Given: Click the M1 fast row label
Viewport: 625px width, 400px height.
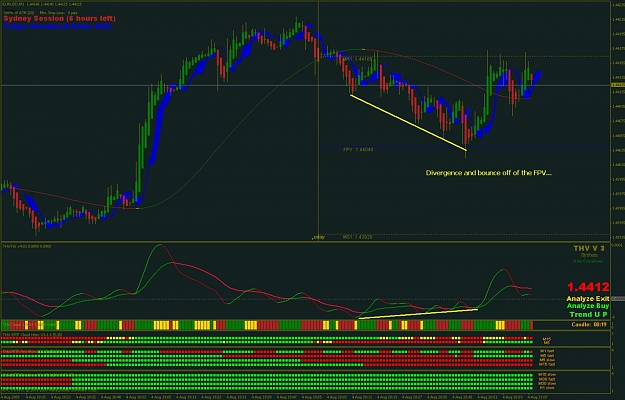Looking at the screenshot, I should tap(547, 351).
